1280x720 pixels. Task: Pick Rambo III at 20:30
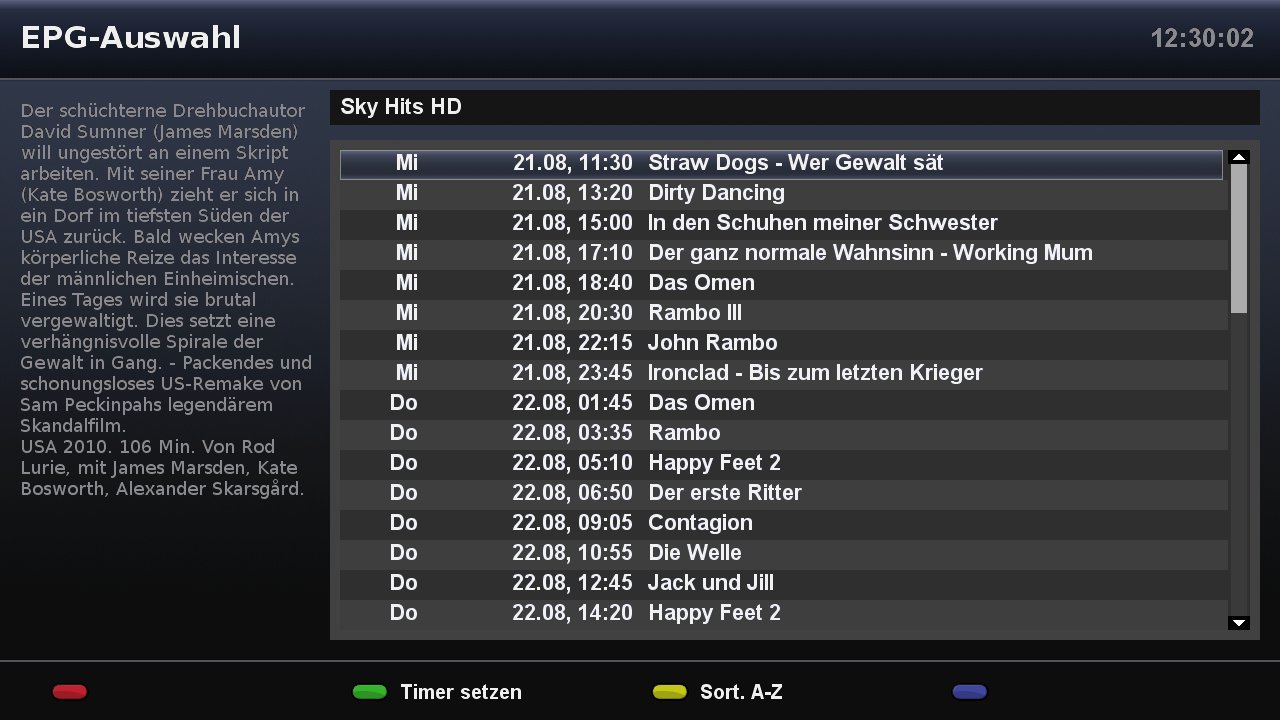[695, 313]
